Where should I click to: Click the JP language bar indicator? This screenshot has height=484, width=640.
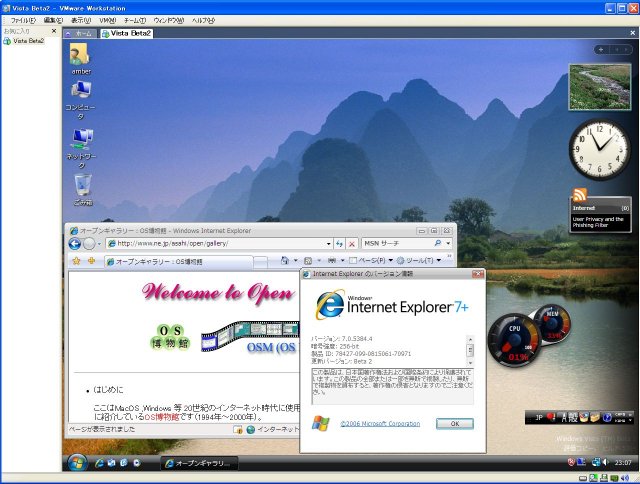(x=539, y=417)
